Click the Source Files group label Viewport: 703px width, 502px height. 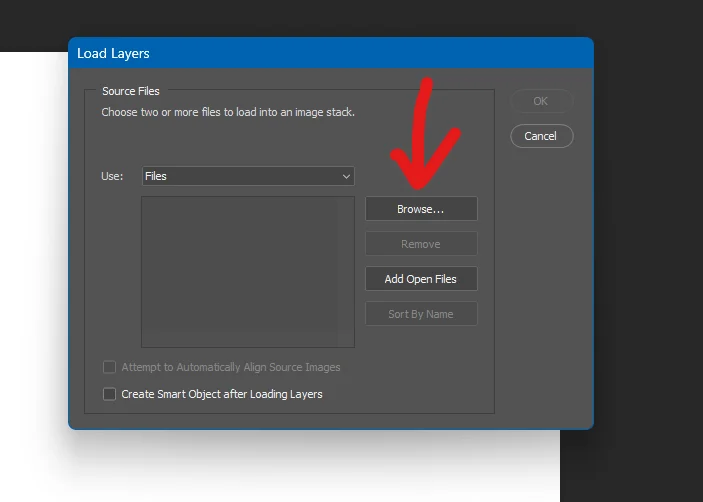(131, 91)
